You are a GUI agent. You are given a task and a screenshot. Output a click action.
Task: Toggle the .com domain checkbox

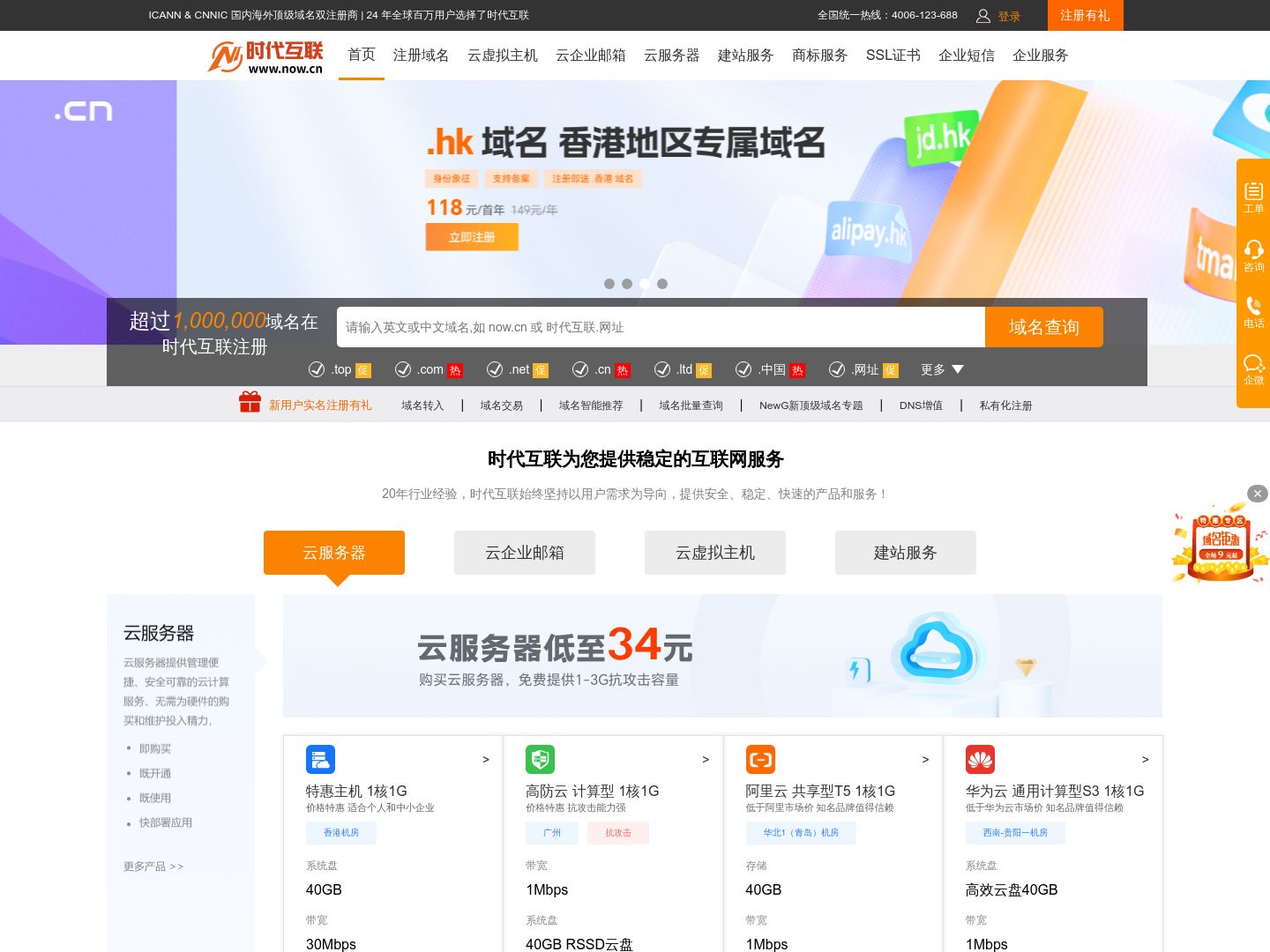pyautogui.click(x=403, y=369)
